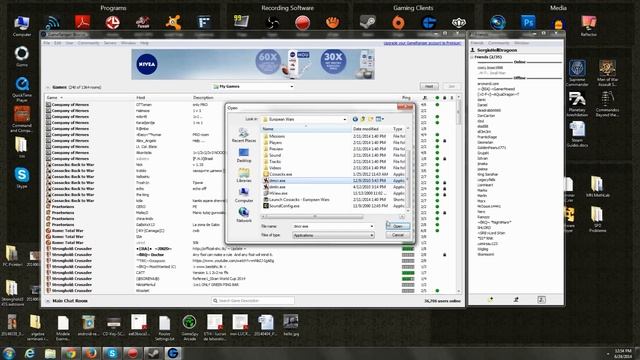Open the User menu in GameRanger
Image resolution: width=640 pixels, height=360 pixels.
click(x=69, y=43)
